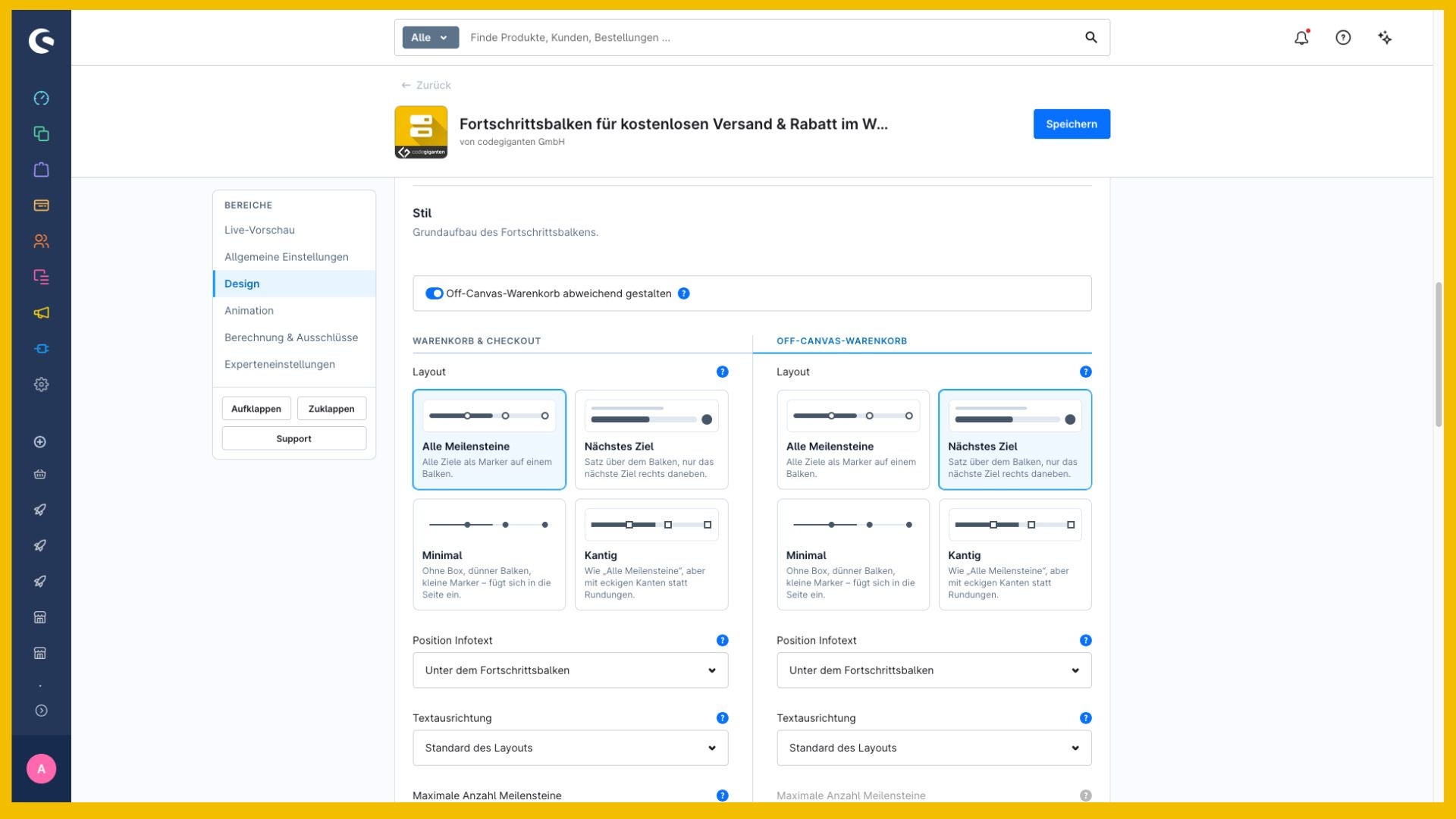Open the Customers icon in sidebar
1456x819 pixels.
coord(41,241)
